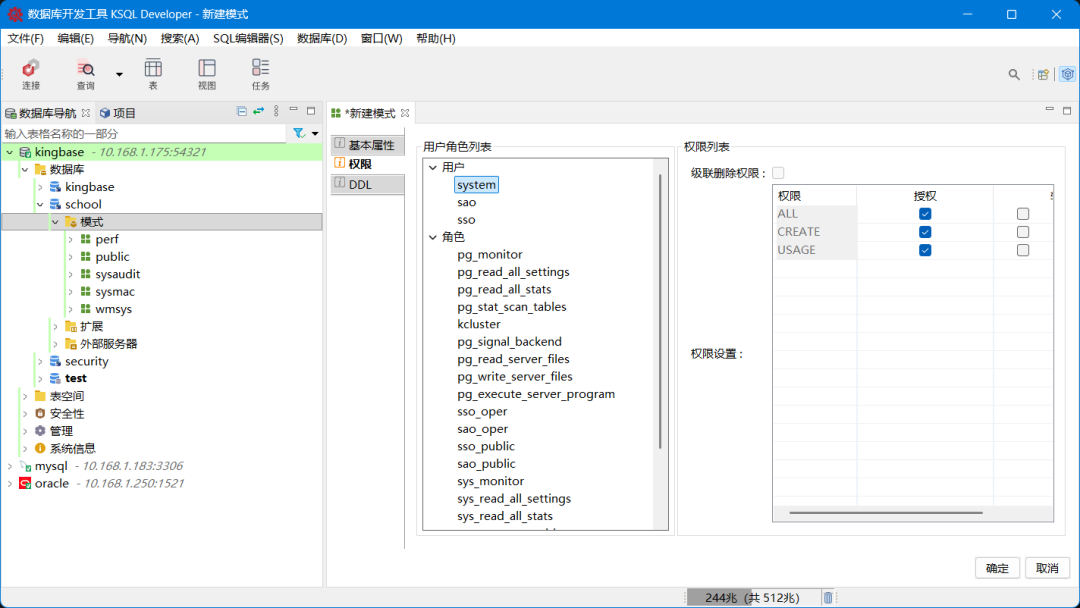Click the 管理 gear icon
This screenshot has width=1080, height=608.
[x=40, y=431]
